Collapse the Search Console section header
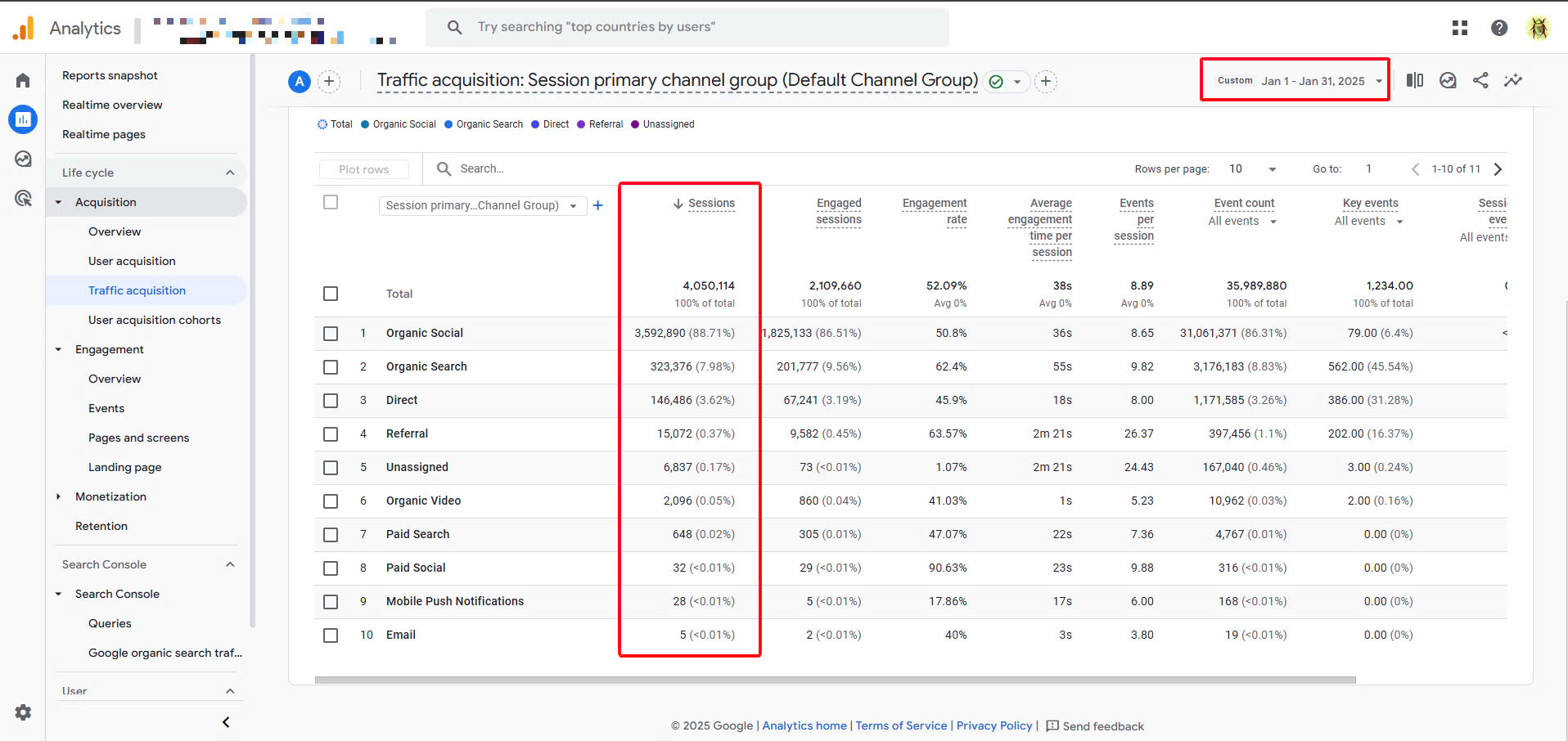Image resolution: width=1568 pixels, height=741 pixels. [x=230, y=564]
